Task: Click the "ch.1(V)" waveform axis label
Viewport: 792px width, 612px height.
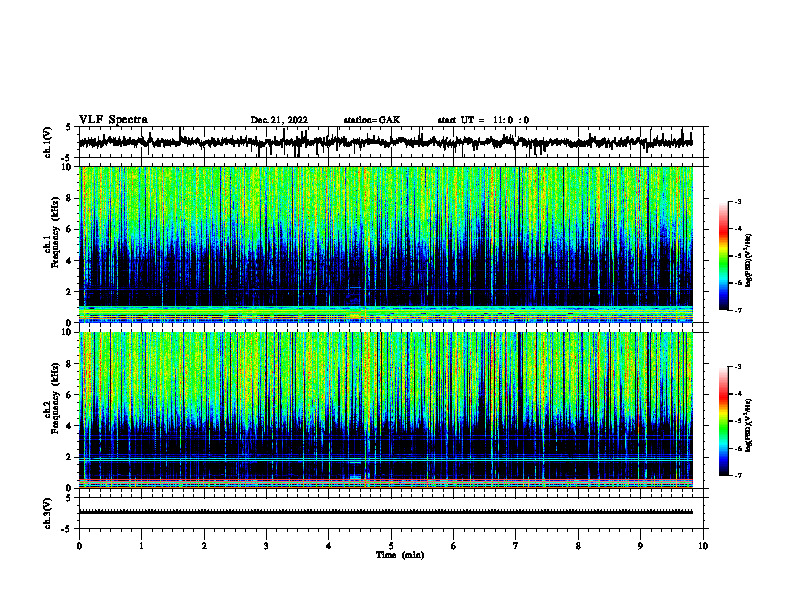Action: (x=48, y=142)
